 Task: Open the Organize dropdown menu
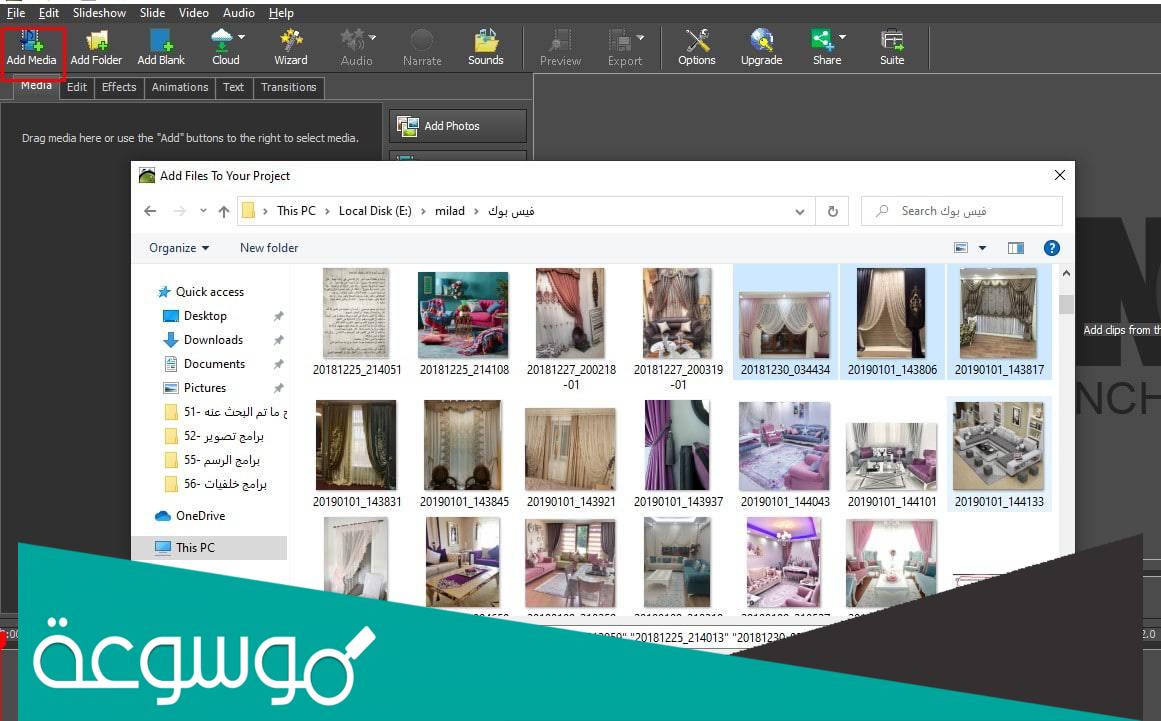point(179,248)
